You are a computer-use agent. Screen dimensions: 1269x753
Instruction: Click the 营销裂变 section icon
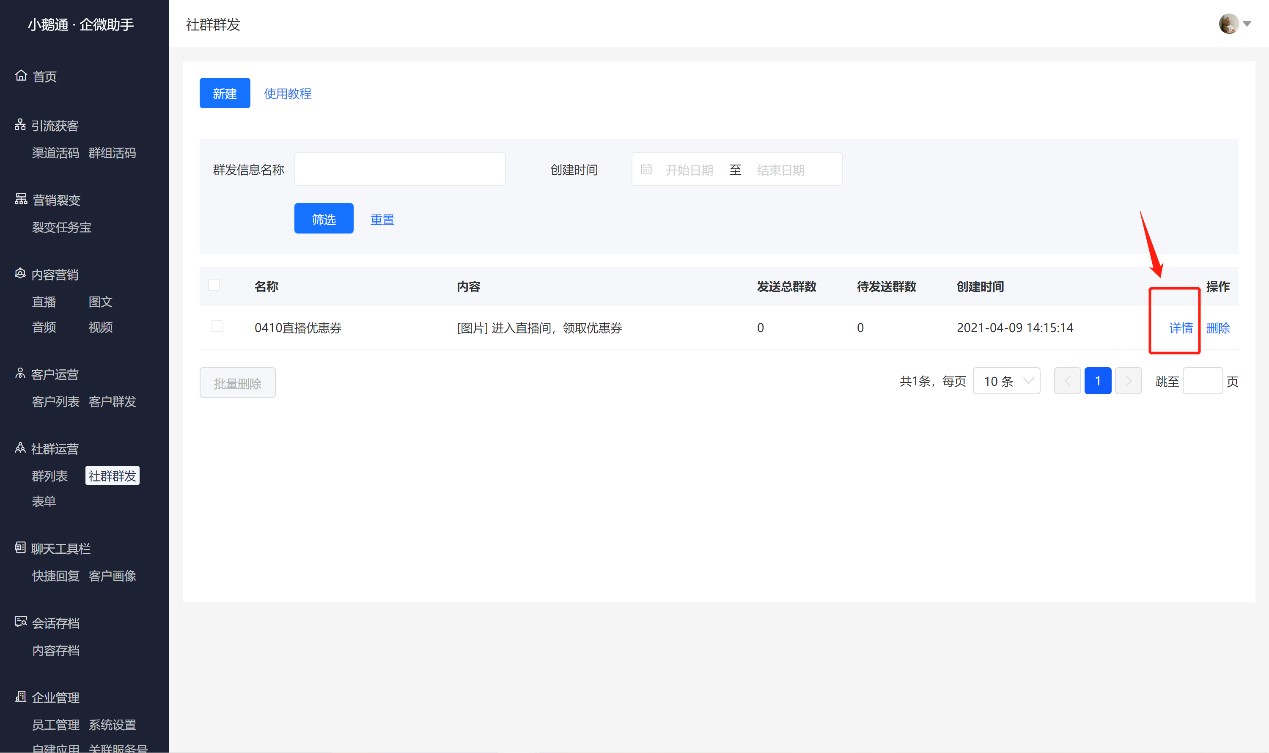[21, 199]
